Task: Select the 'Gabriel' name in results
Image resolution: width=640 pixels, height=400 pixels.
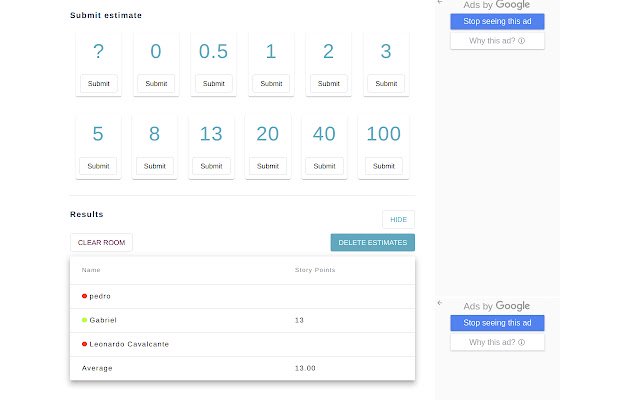Action: [103, 320]
